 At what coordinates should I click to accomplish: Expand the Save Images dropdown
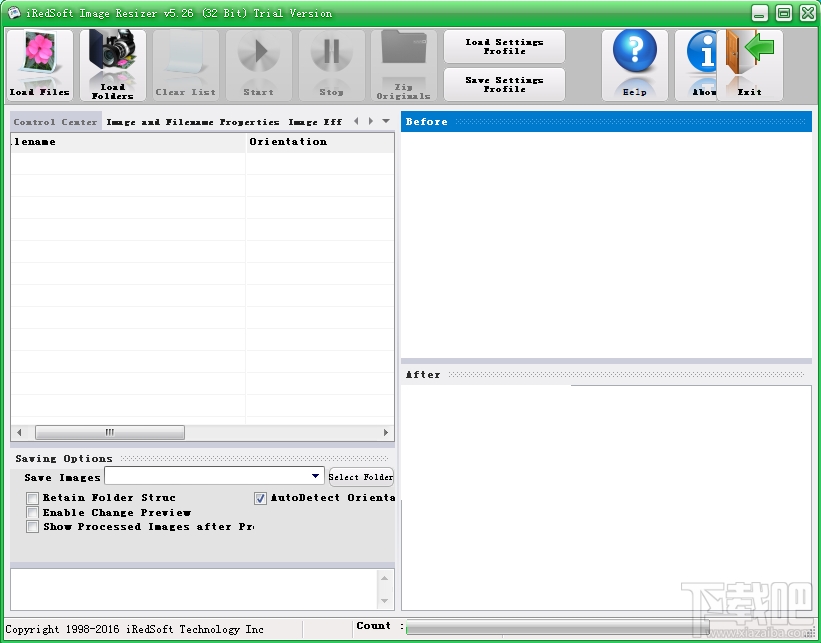pyautogui.click(x=315, y=476)
